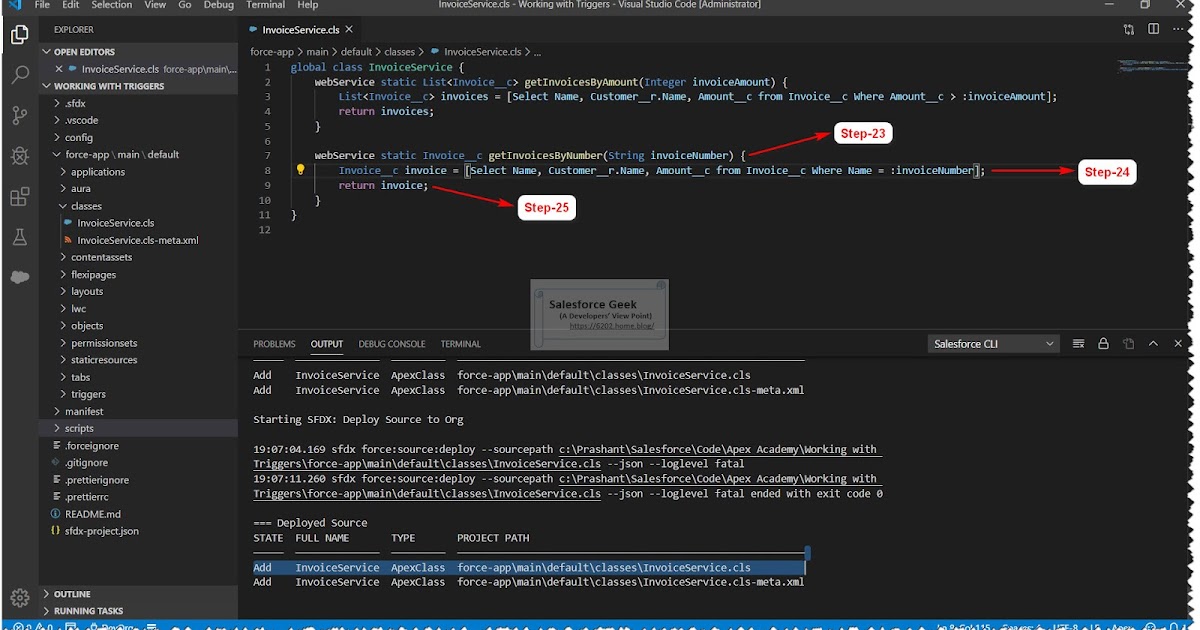Select the InvoiceService.cls editor tab

click(x=298, y=30)
